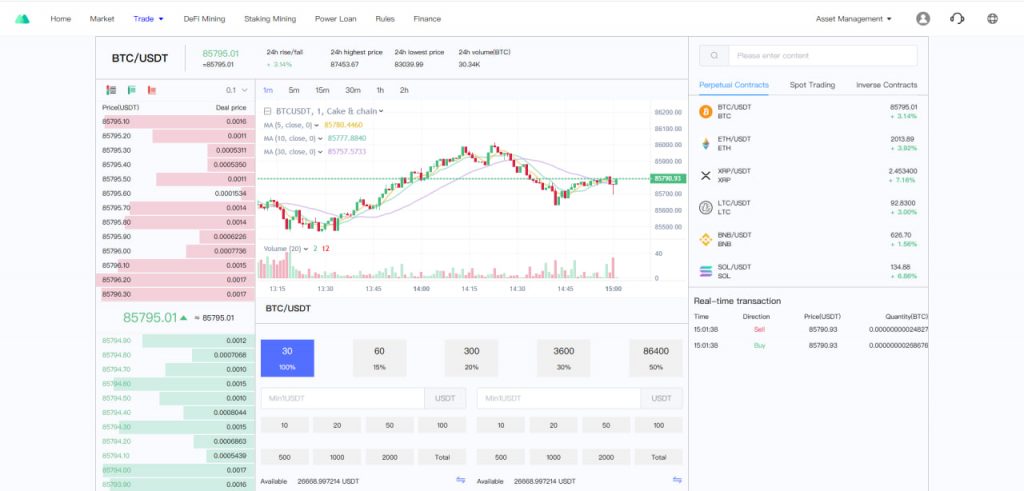
Task: Select the 3600 second 30% duration option
Action: coord(563,358)
